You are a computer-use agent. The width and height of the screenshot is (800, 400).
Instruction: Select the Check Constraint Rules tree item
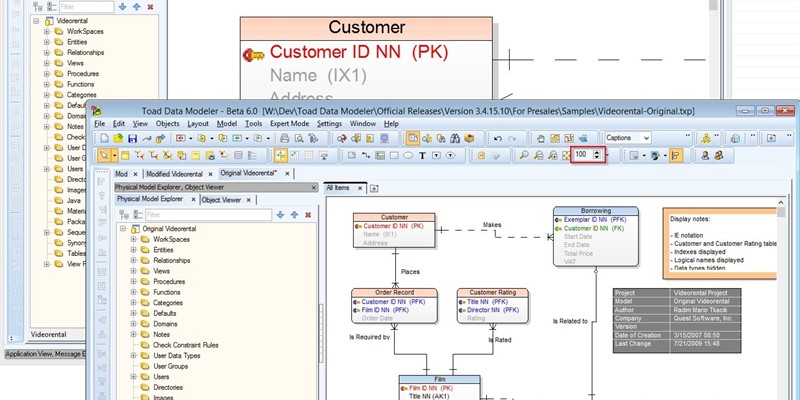pyautogui.click(x=186, y=345)
